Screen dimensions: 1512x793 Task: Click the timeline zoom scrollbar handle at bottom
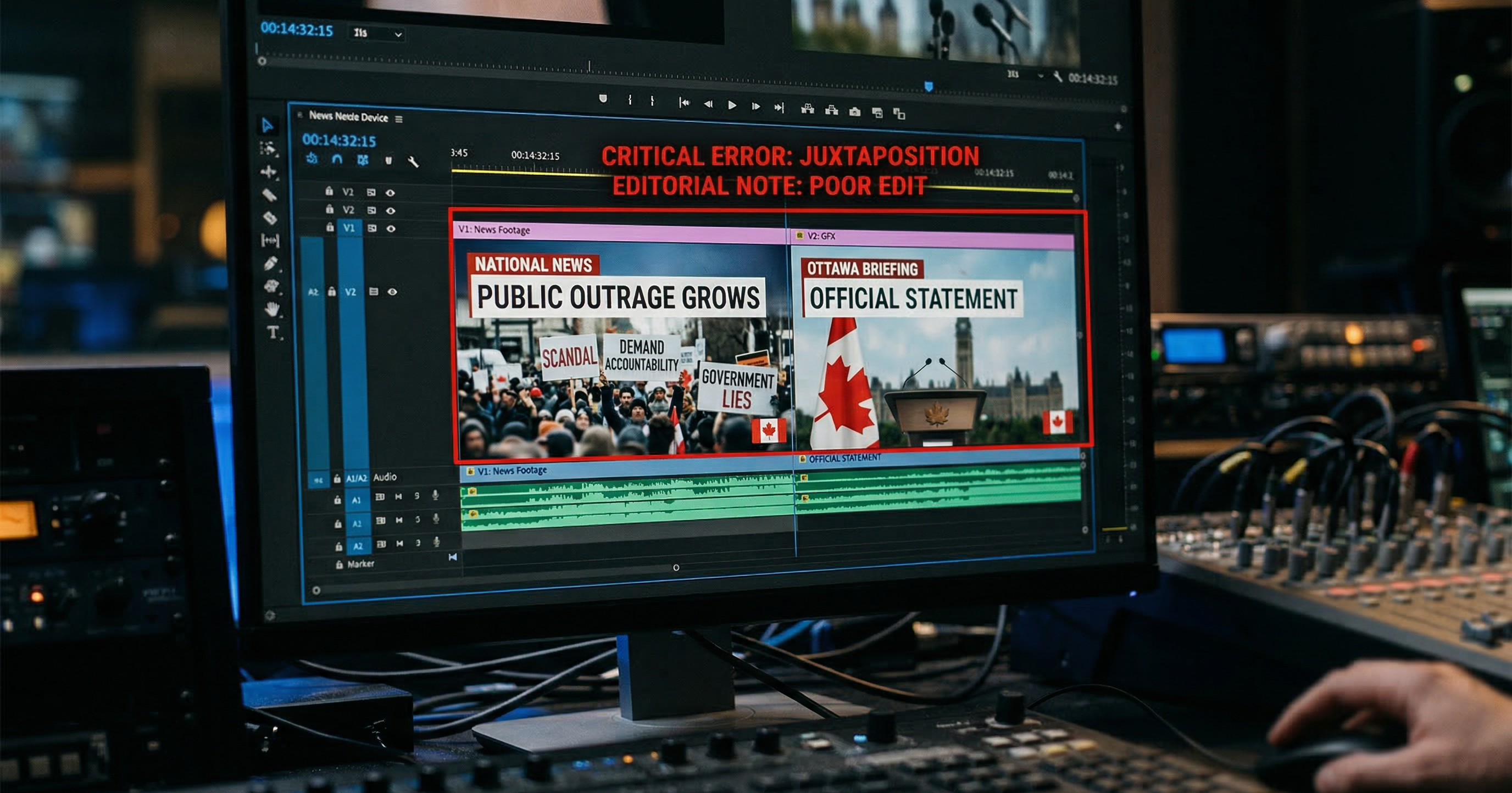pyautogui.click(x=676, y=567)
